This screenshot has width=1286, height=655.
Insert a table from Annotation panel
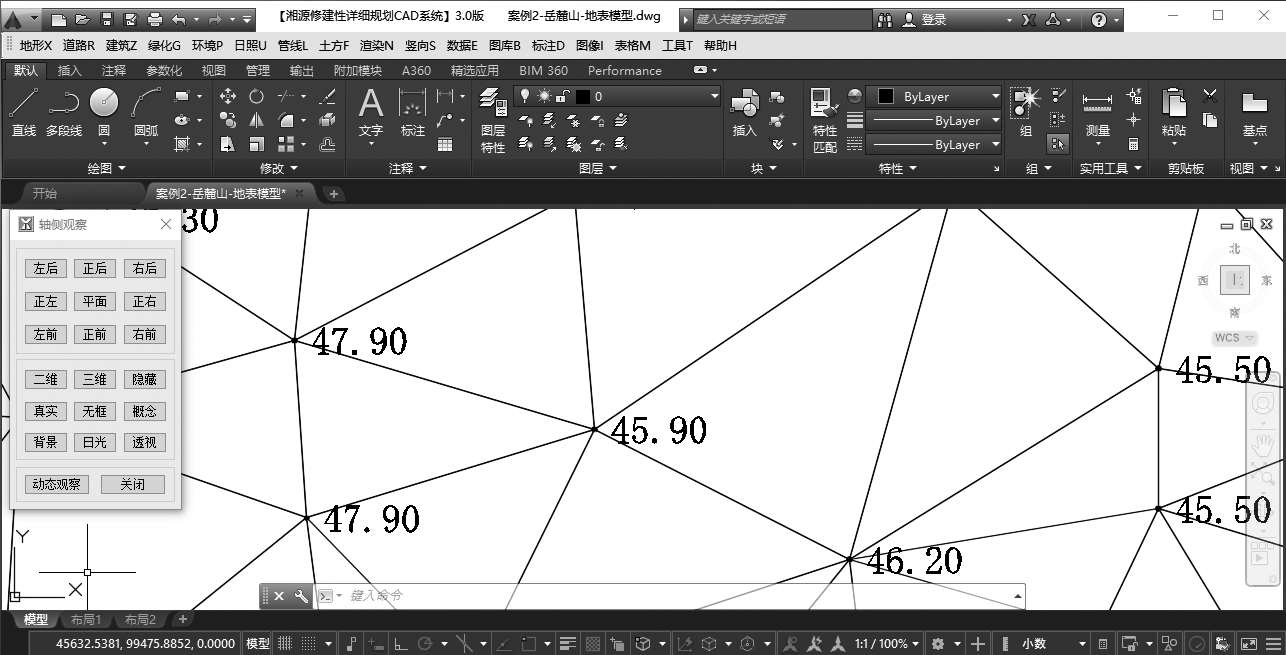[445, 144]
